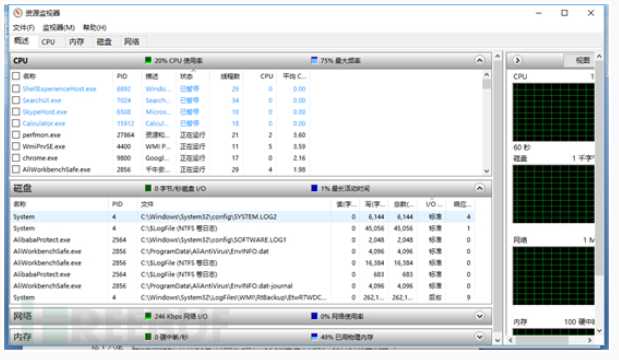The height and width of the screenshot is (360, 619).
Task: Click the Resource Monitor title bar icon
Action: click(x=17, y=13)
